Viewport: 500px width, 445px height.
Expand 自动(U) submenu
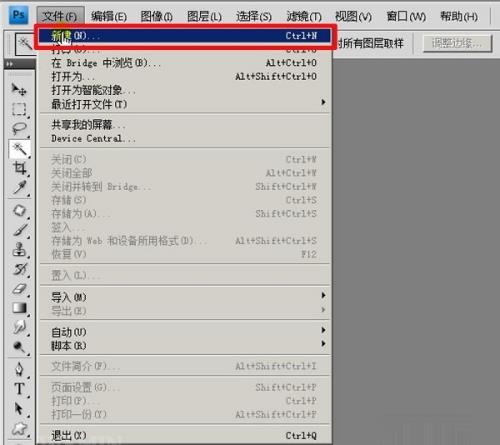(x=184, y=332)
